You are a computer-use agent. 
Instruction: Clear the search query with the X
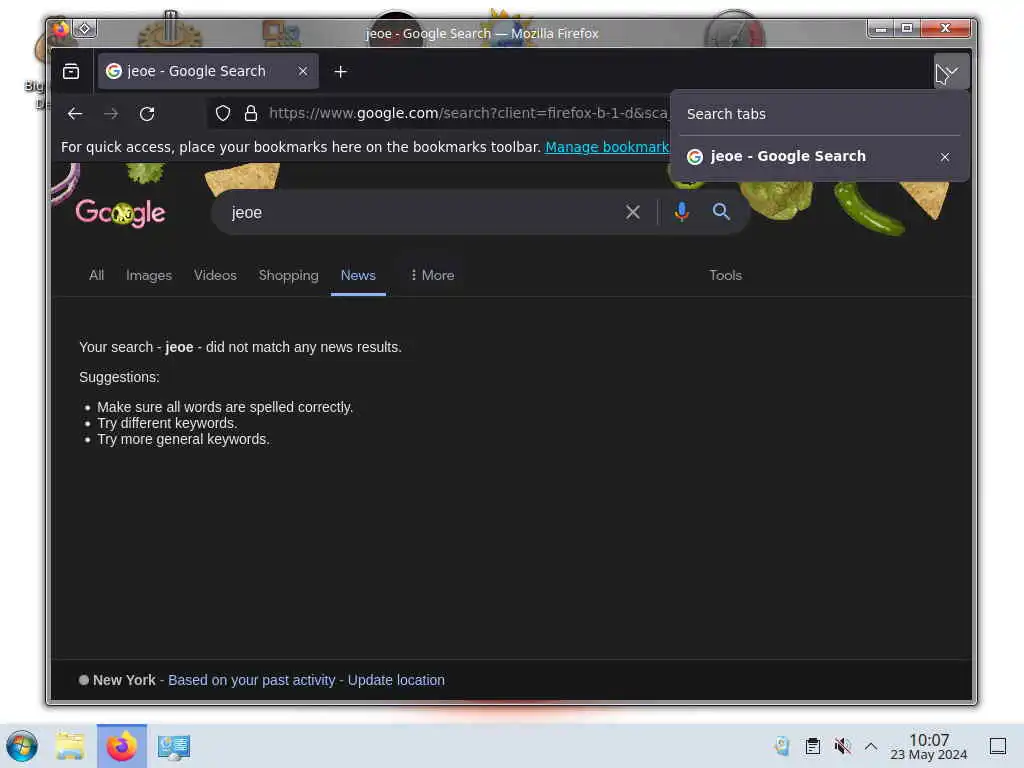click(632, 212)
